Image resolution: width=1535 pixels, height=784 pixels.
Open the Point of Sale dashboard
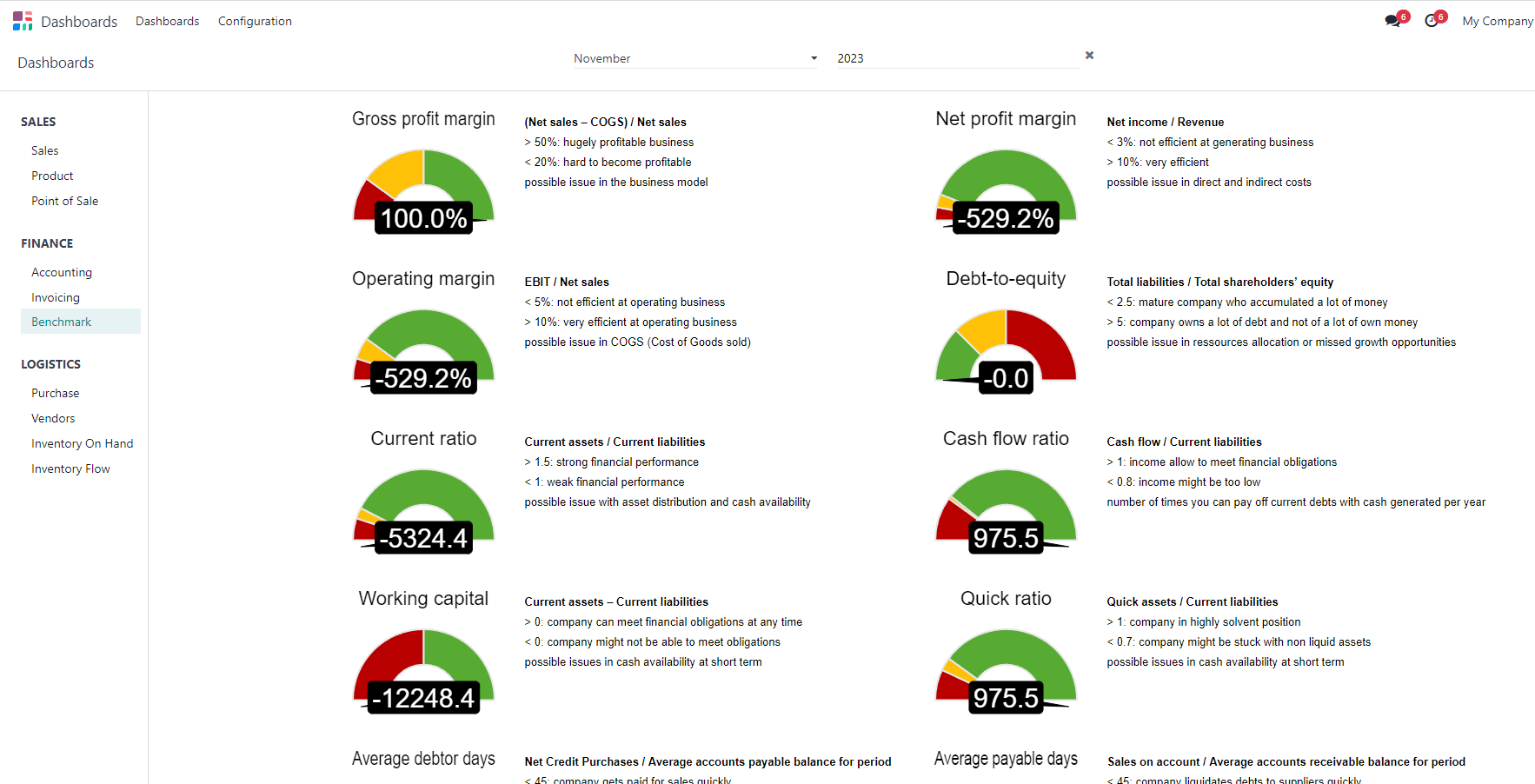(65, 201)
